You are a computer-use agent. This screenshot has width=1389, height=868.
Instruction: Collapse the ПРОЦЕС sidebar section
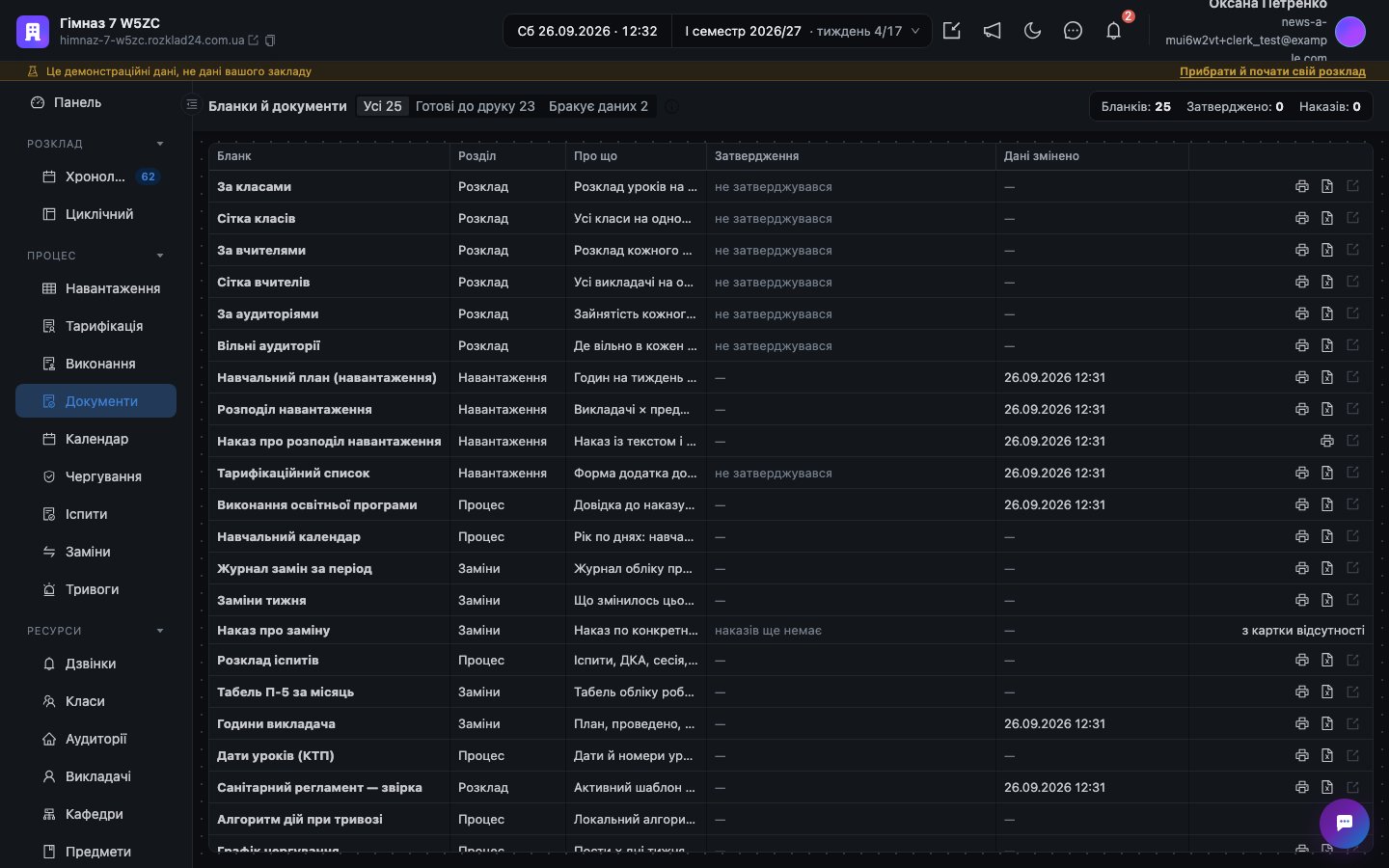160,256
